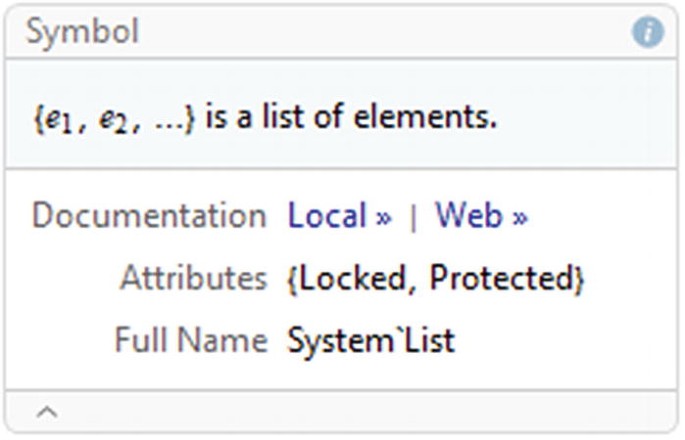Click the {Locked, Protected} attributes value
Screen dimensions: 685x440
coord(435,279)
